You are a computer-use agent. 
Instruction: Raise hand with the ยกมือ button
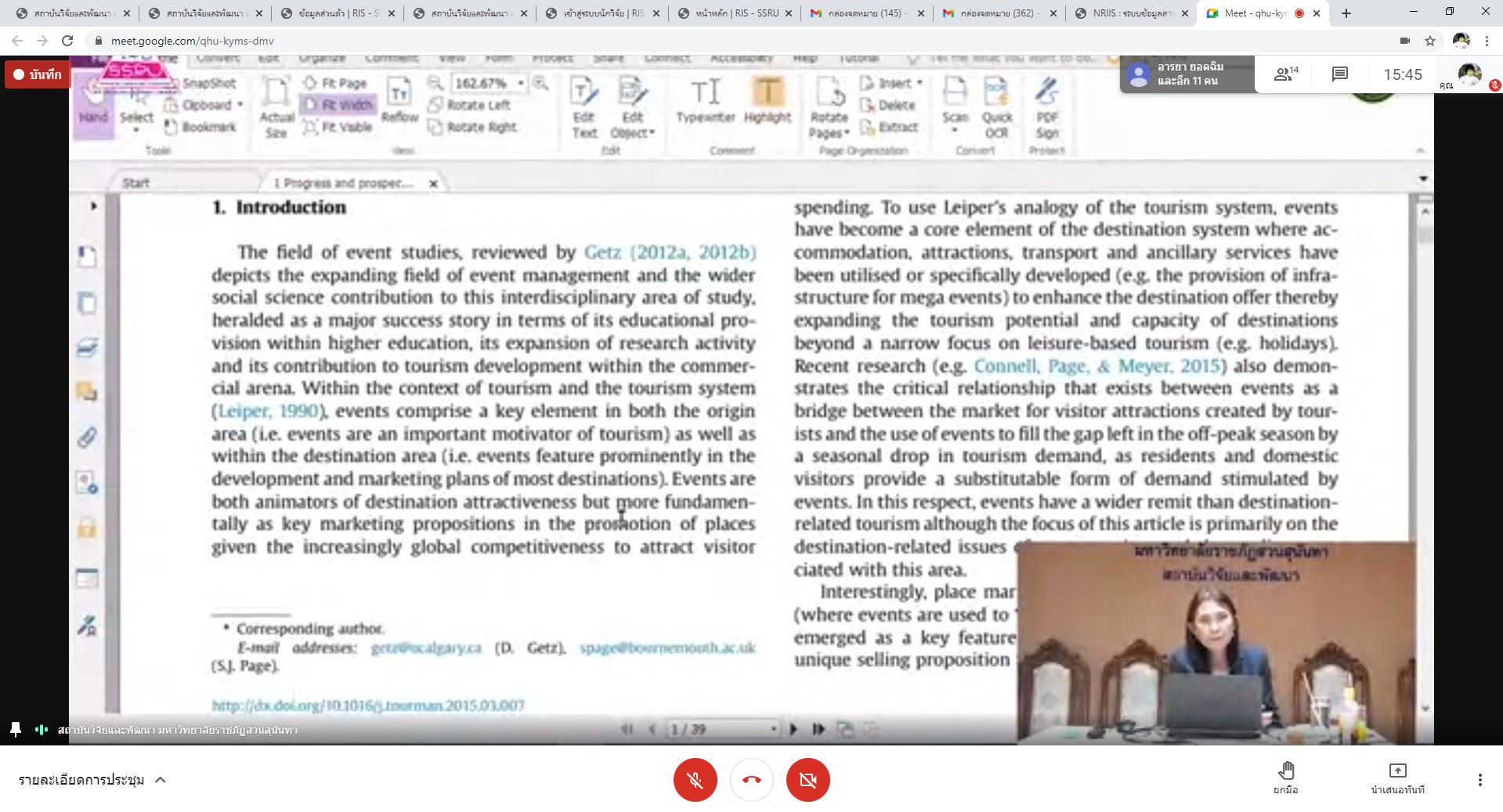[x=1285, y=778]
